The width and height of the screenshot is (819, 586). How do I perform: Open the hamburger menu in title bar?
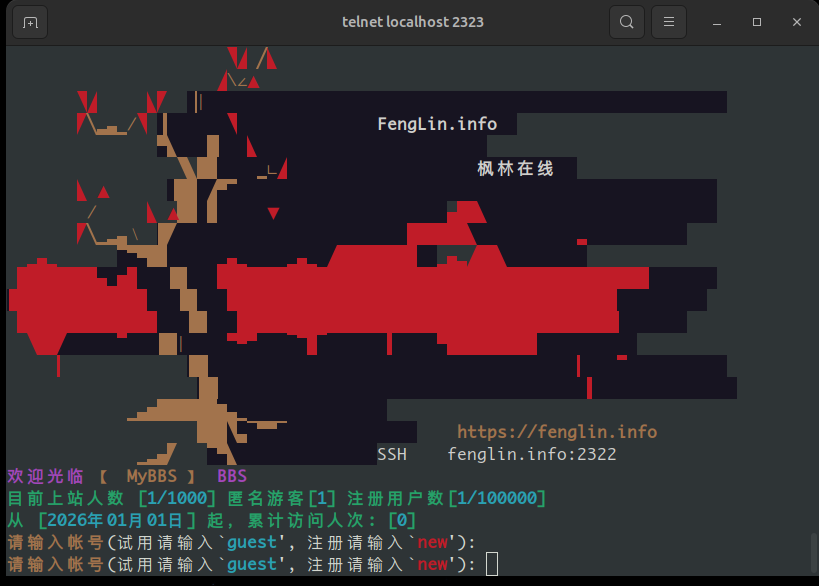669,22
